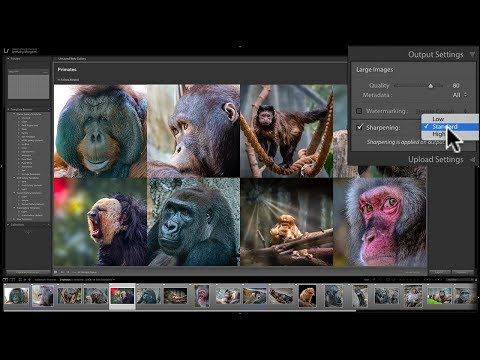Toggle the top panel with the edge arrow
Screen dimensions: 480x360
click(240, 46)
